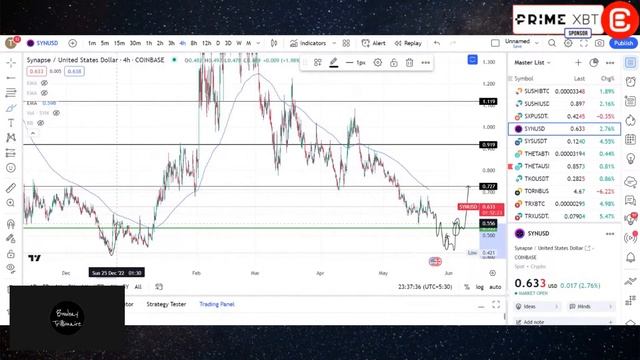Toggle log scale mode
The height and width of the screenshot is (360, 640).
(x=480, y=287)
